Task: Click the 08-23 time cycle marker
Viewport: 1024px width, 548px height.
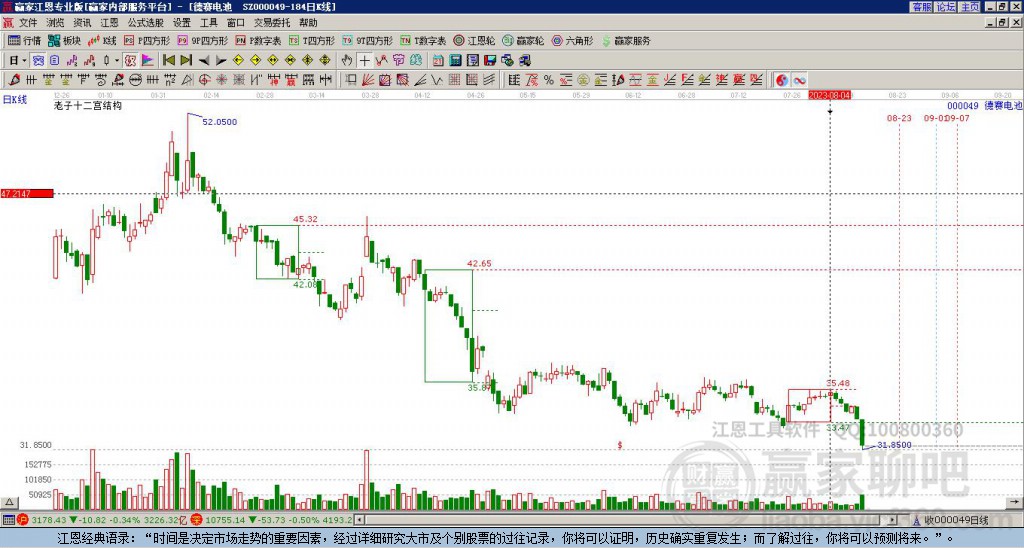Action: [899, 118]
